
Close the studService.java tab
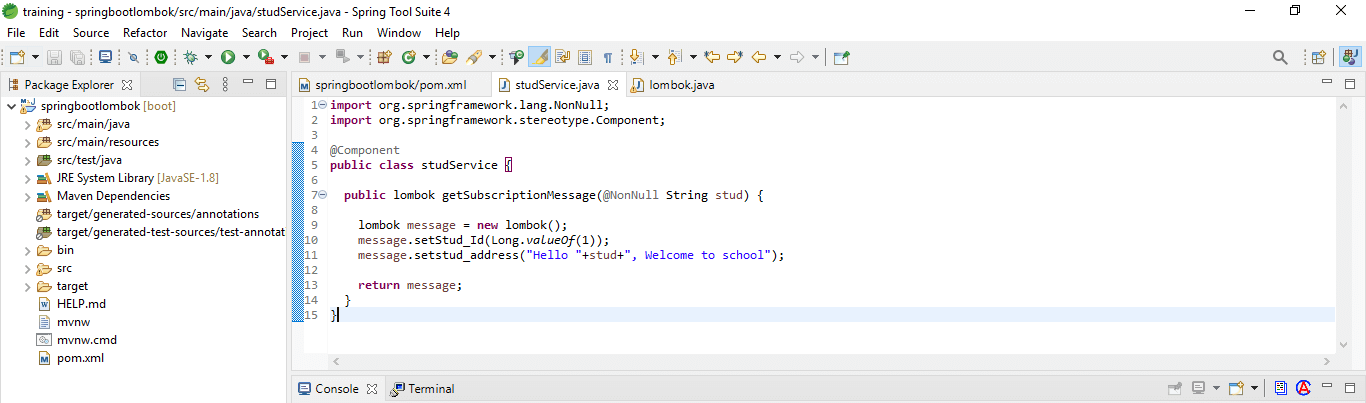(612, 85)
